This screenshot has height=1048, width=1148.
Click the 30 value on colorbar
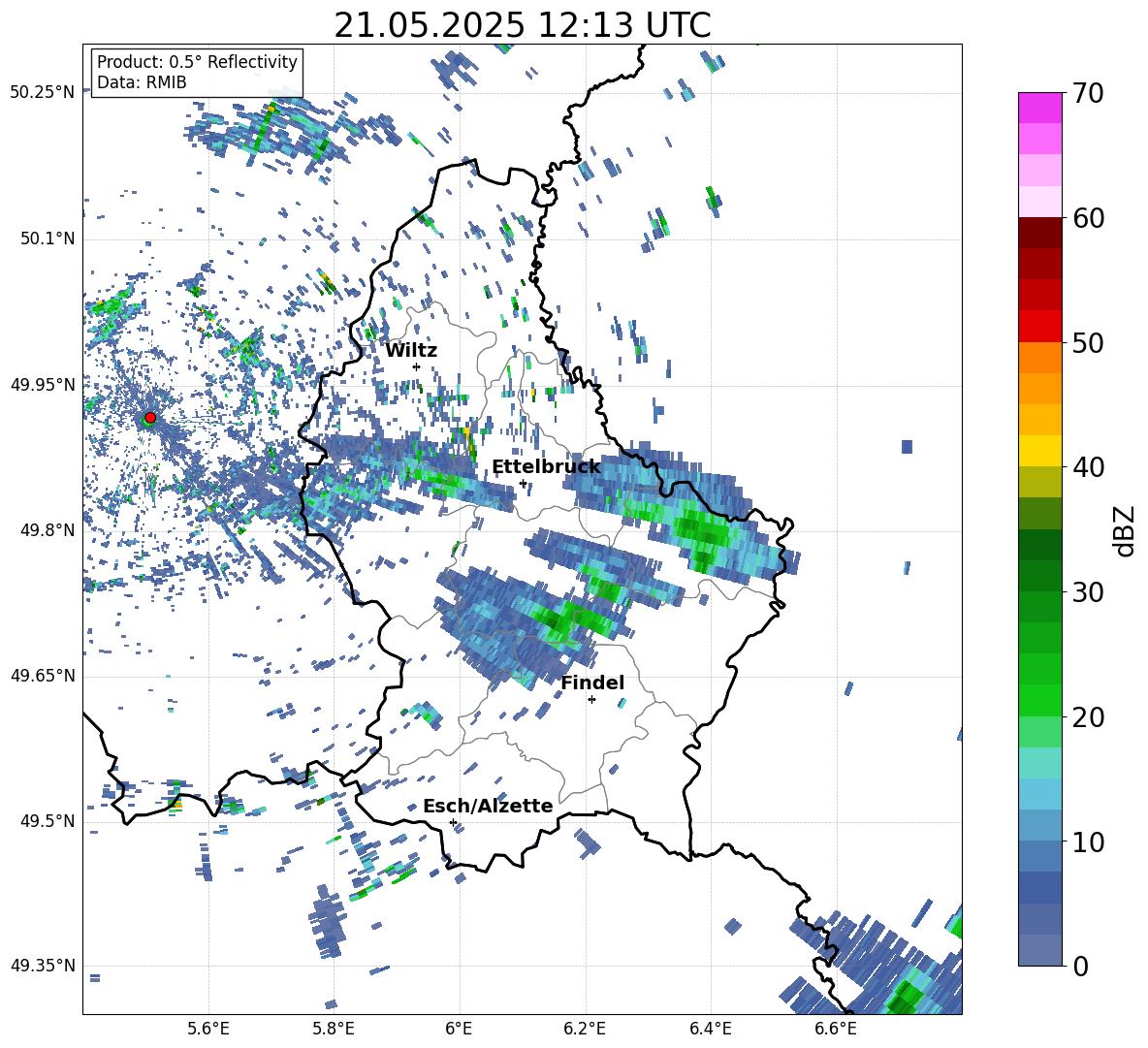(1087, 592)
